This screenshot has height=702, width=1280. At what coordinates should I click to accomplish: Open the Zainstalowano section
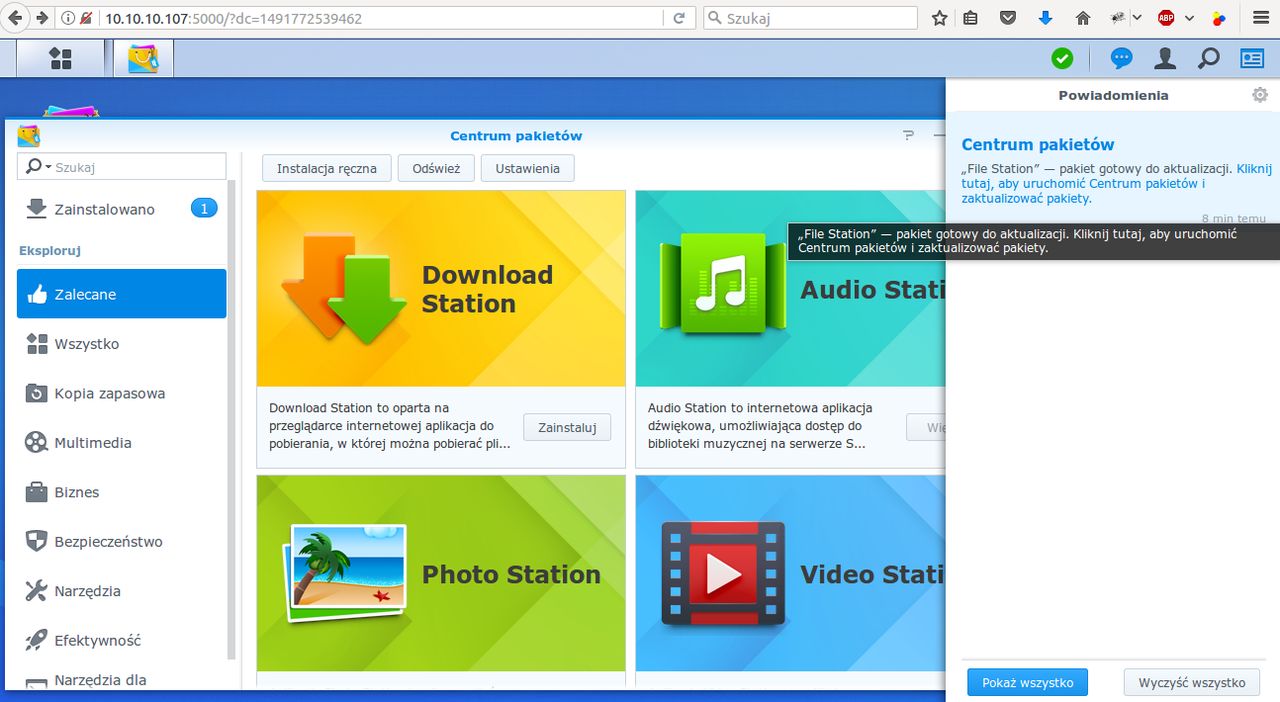coord(122,209)
